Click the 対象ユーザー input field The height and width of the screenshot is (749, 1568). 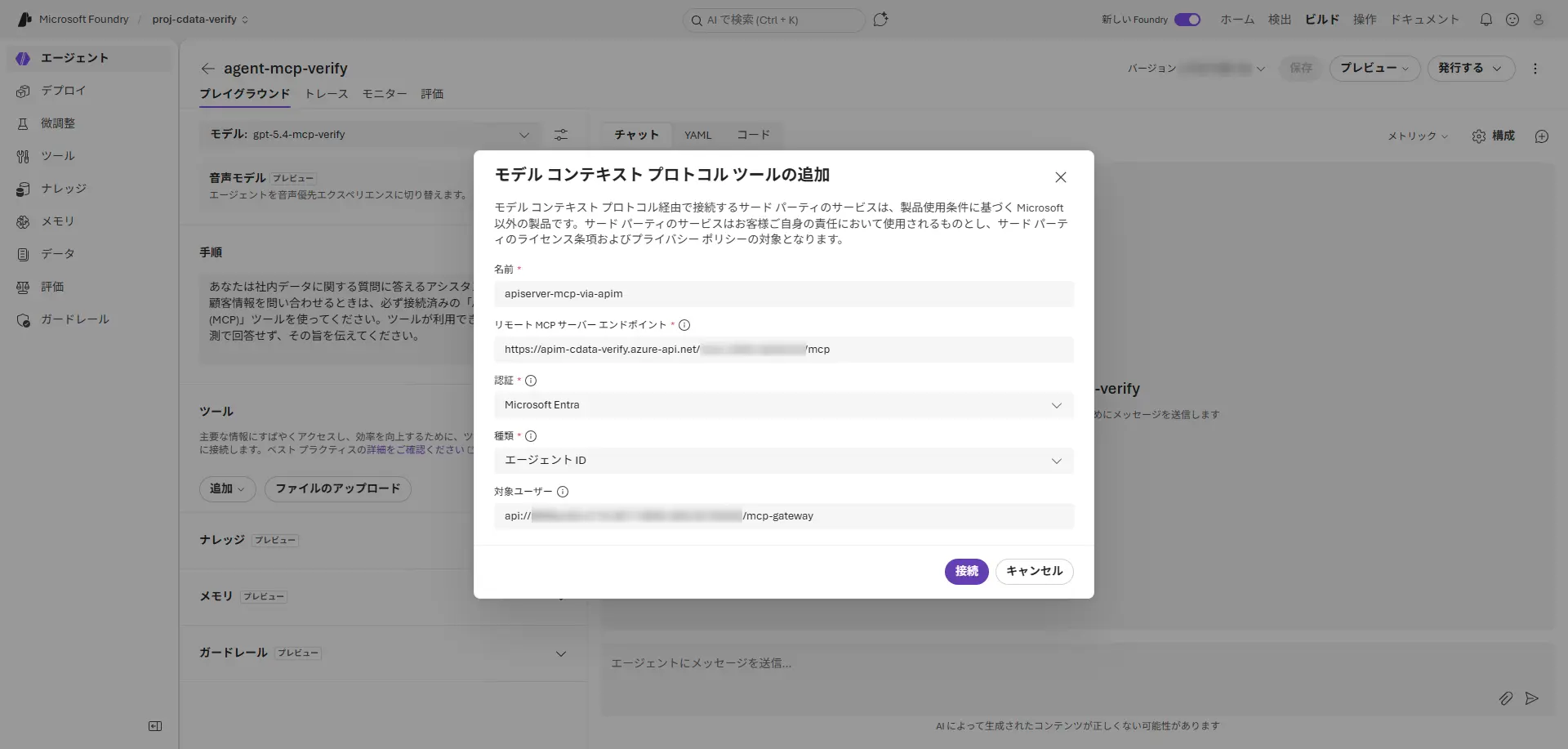click(784, 516)
